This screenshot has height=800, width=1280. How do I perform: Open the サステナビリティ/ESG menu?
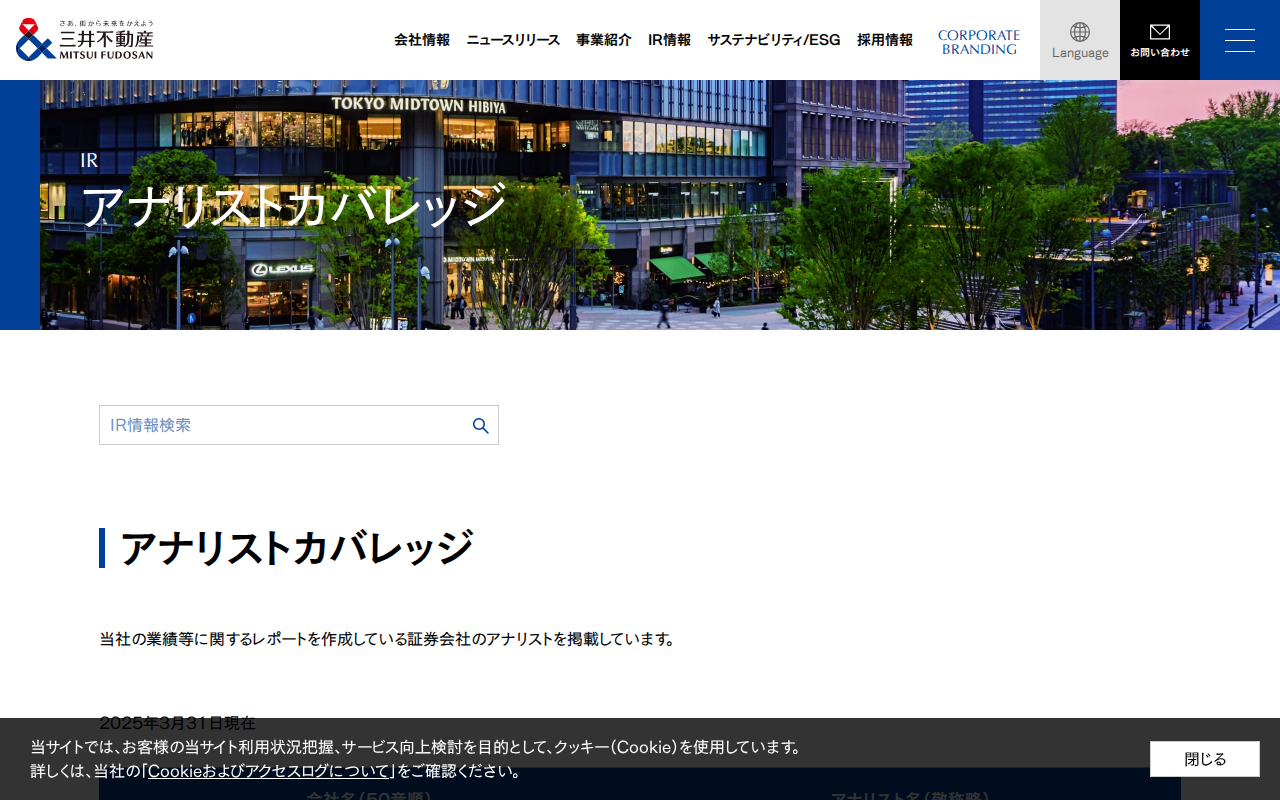pyautogui.click(x=774, y=40)
